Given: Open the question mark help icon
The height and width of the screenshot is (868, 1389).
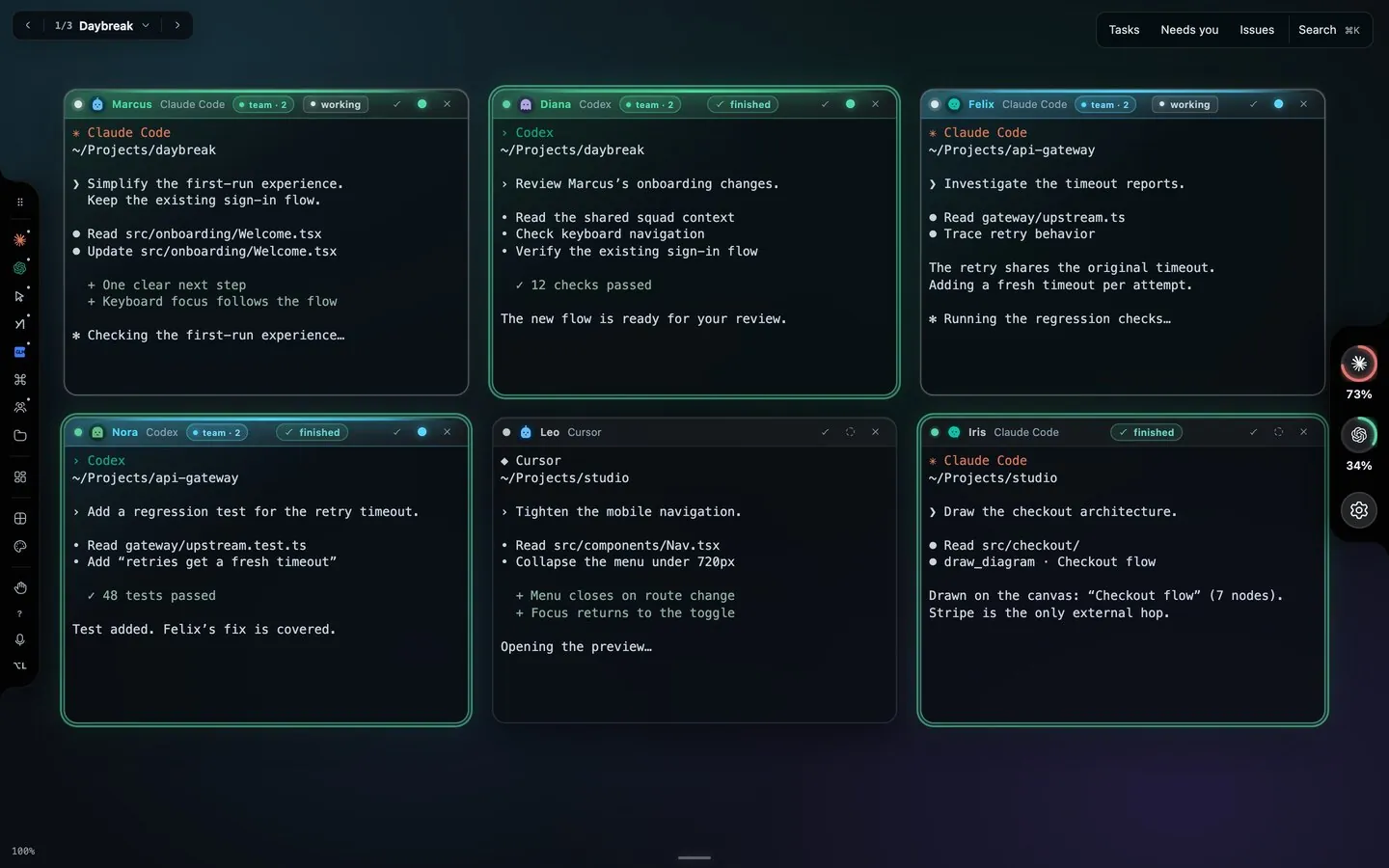Looking at the screenshot, I should pyautogui.click(x=19, y=613).
